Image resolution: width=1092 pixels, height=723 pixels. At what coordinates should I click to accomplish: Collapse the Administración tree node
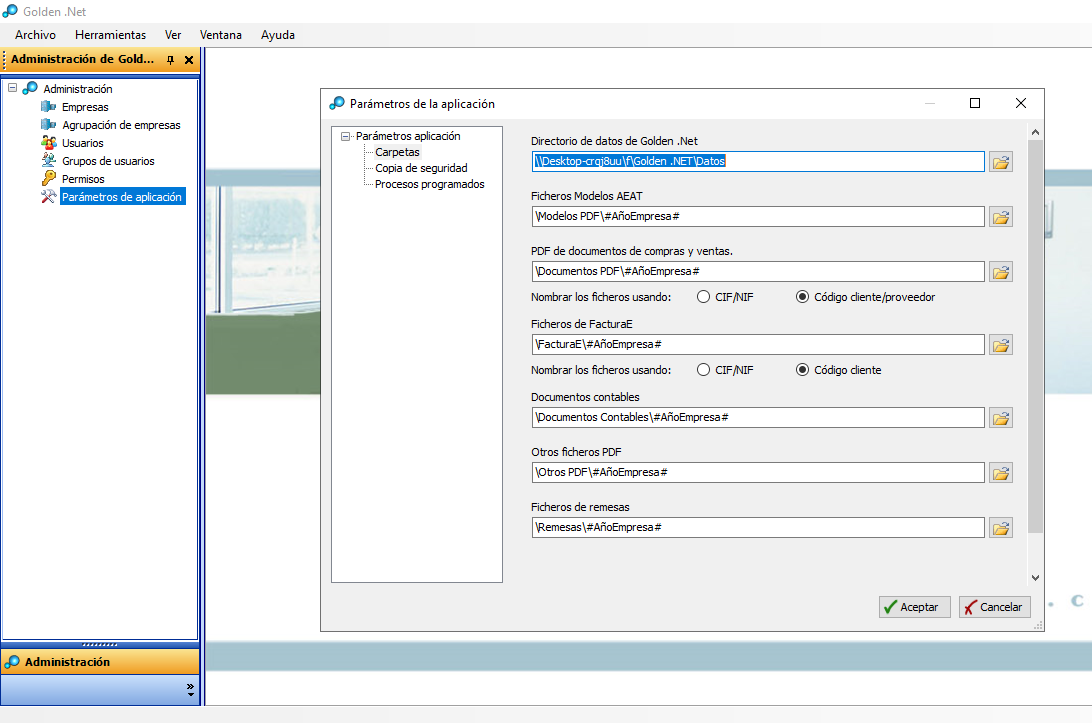(x=12, y=88)
